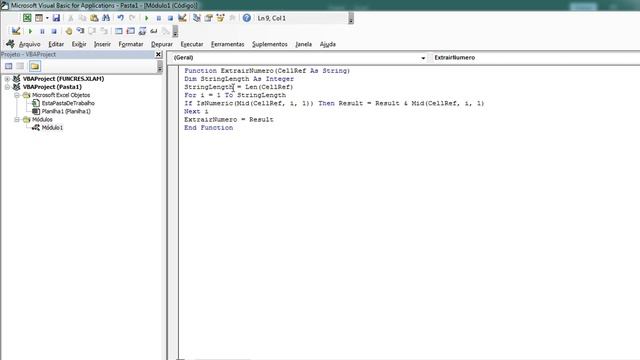The image size is (640, 360).
Task: Click Reset stop button in Standard toolbar
Action: 170,18
